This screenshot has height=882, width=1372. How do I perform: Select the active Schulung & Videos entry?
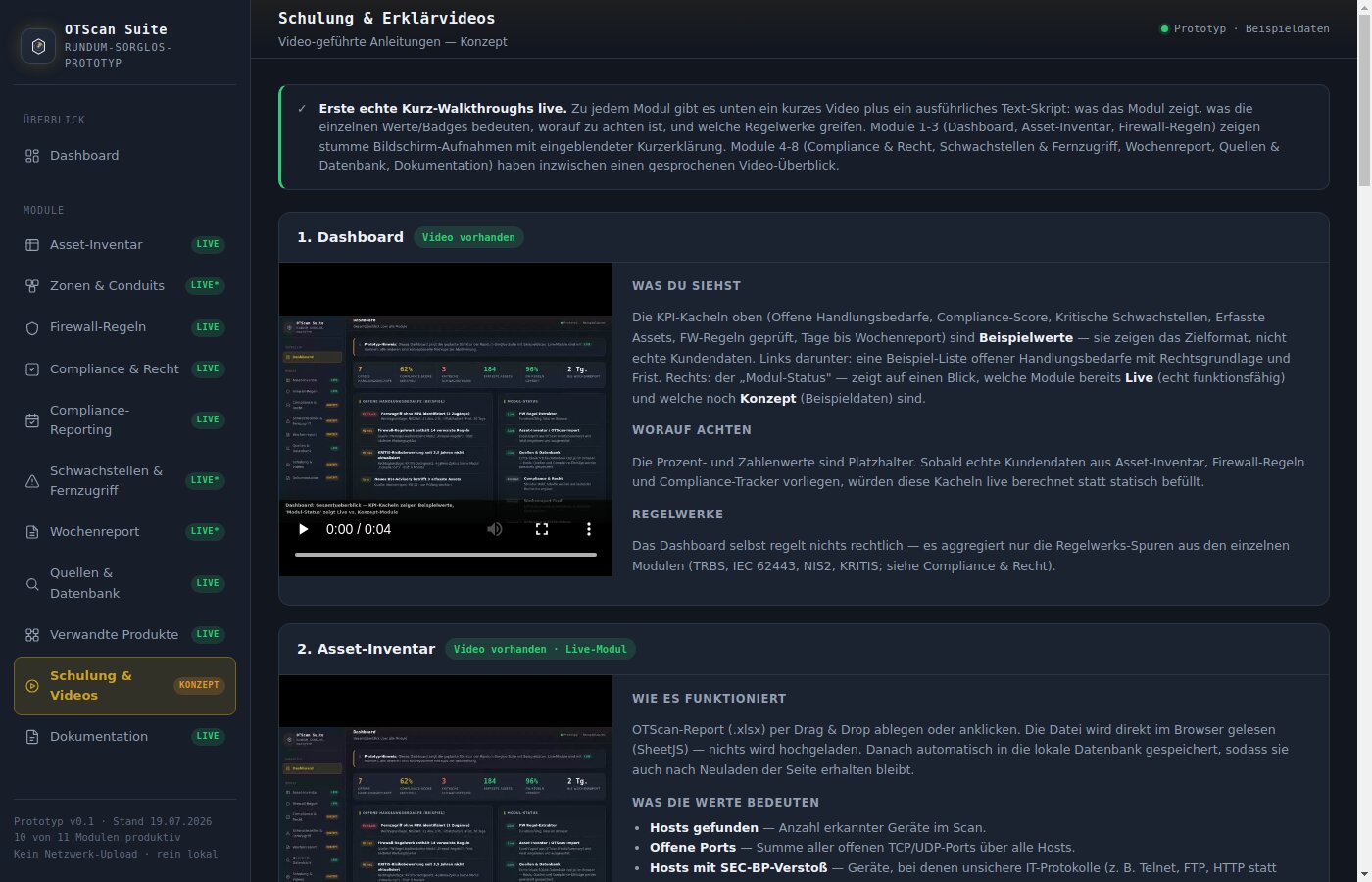[124, 686]
